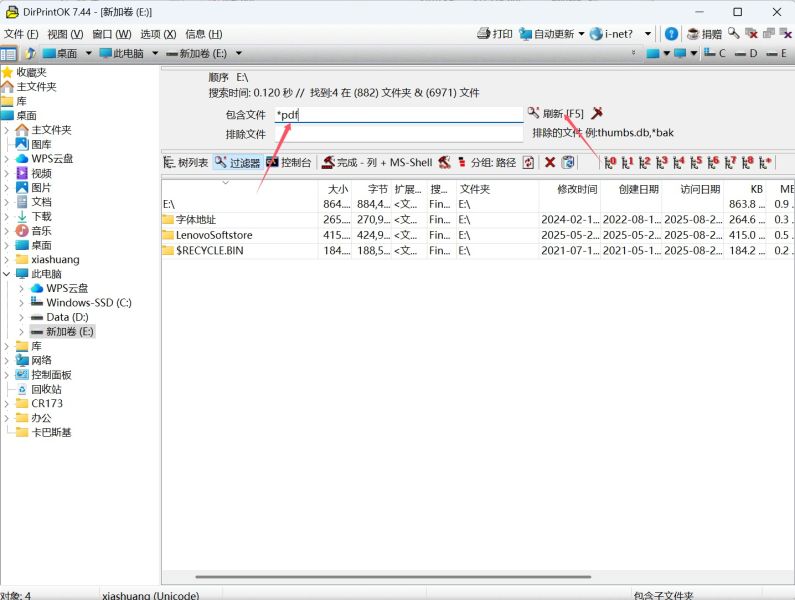Screen dimensions: 795x600
Task: Click the blue recycle bin icon in toolbar
Action: 568,162
